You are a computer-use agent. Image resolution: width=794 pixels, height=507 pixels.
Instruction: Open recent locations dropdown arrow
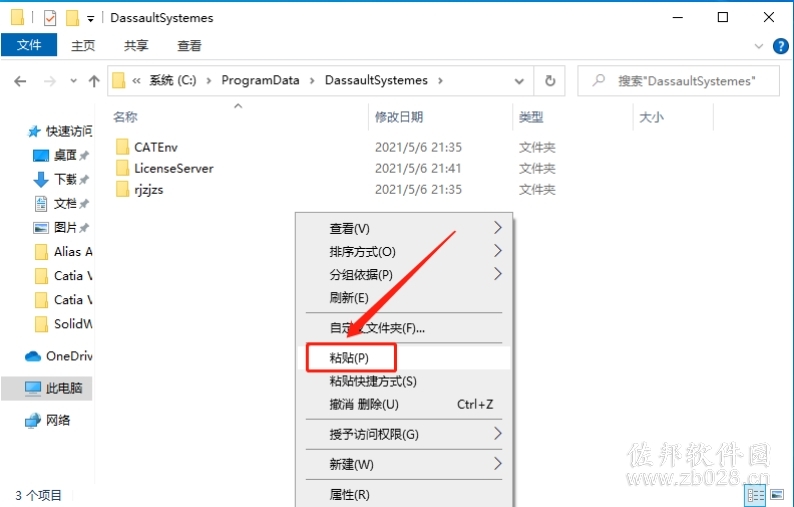click(x=73, y=81)
